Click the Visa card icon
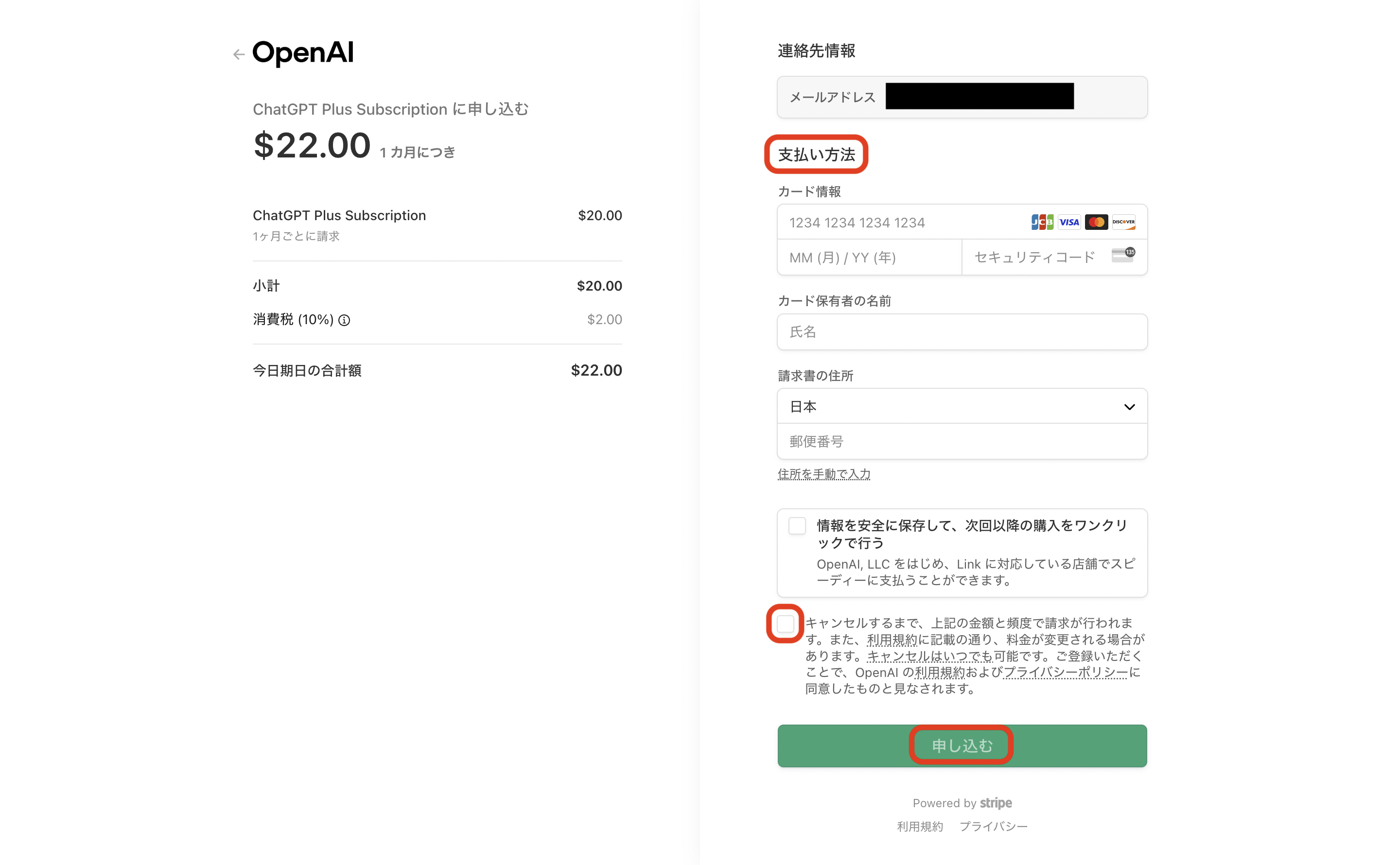This screenshot has width=1400, height=865. point(1069,222)
